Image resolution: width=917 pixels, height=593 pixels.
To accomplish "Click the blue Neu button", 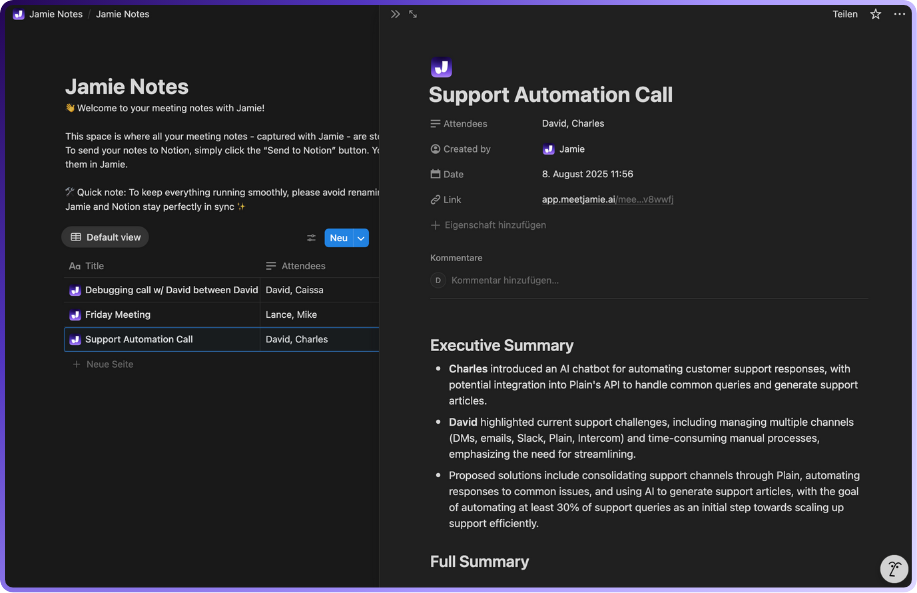I will [x=339, y=237].
